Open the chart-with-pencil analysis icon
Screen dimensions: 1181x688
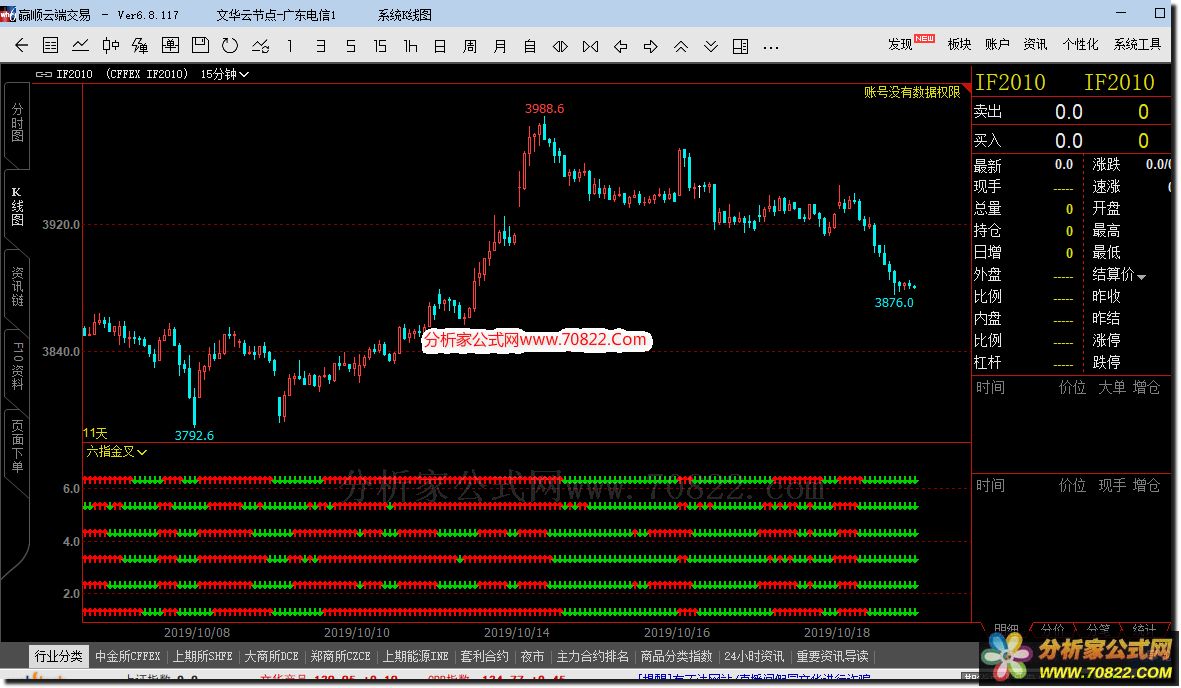point(140,46)
